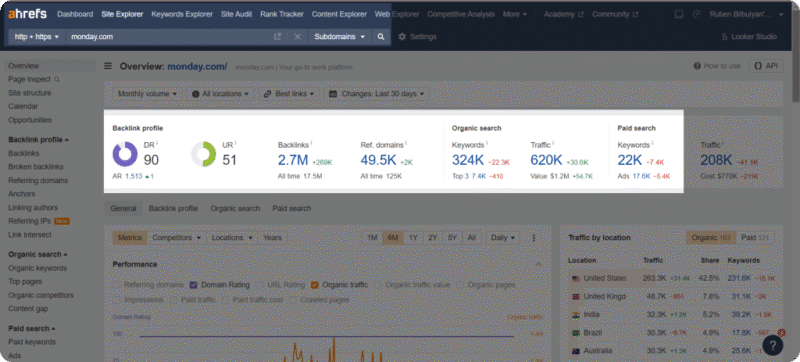Open Competitors dropdown in chart
This screenshot has height=362, width=800.
(x=177, y=238)
